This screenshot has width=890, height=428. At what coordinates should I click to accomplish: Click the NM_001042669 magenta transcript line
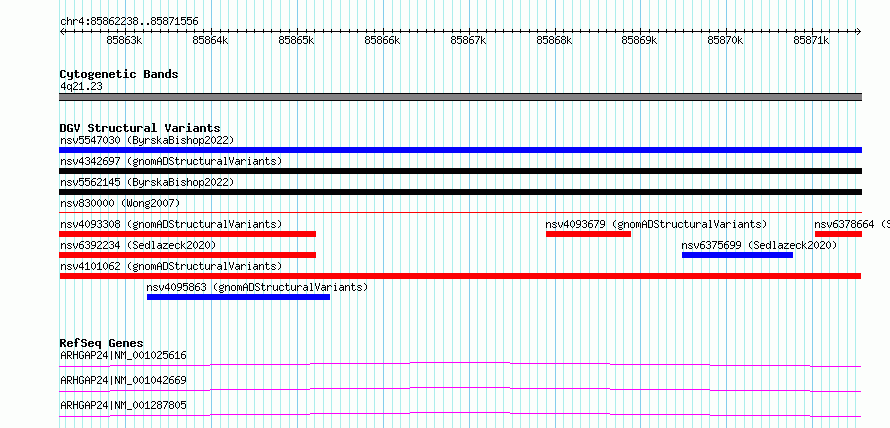coord(460,389)
